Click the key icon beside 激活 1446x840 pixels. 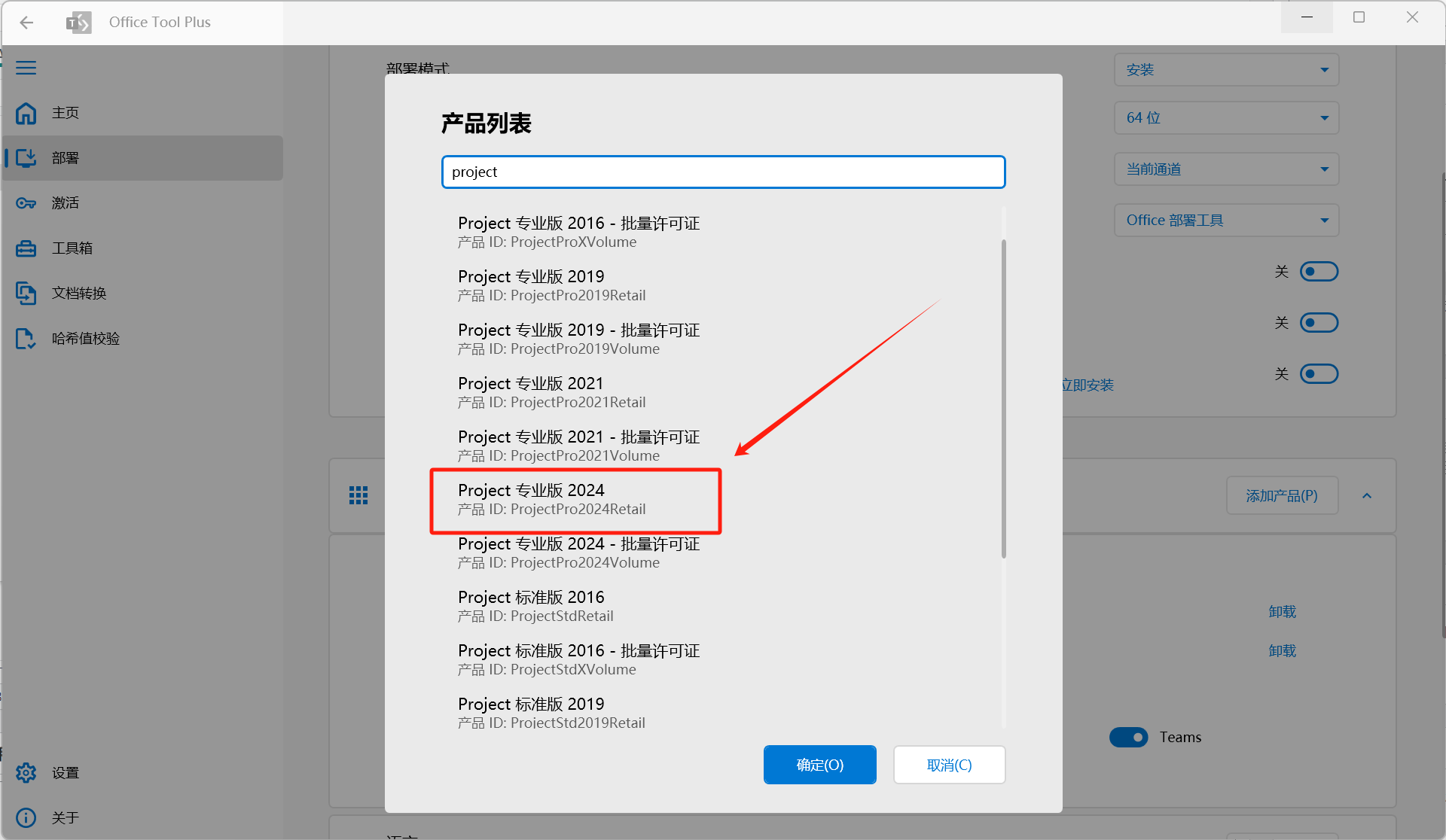tap(26, 203)
